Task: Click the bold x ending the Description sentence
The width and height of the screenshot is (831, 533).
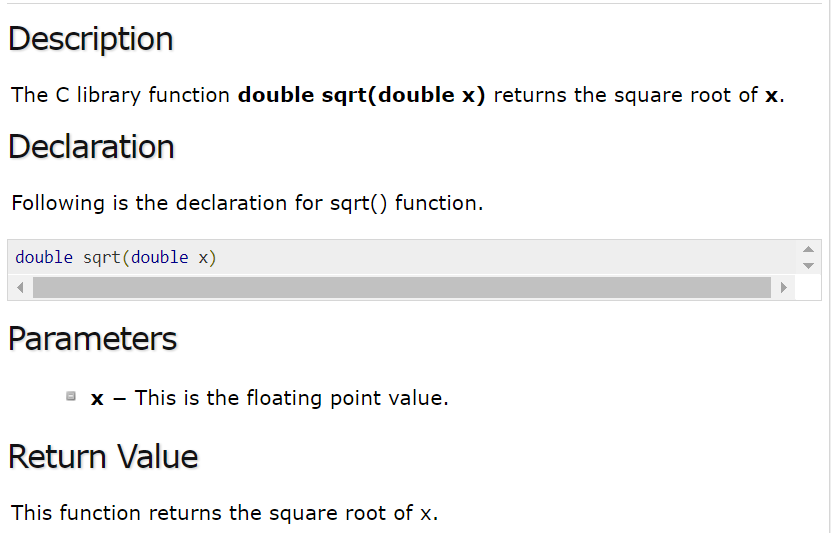Action: (772, 96)
